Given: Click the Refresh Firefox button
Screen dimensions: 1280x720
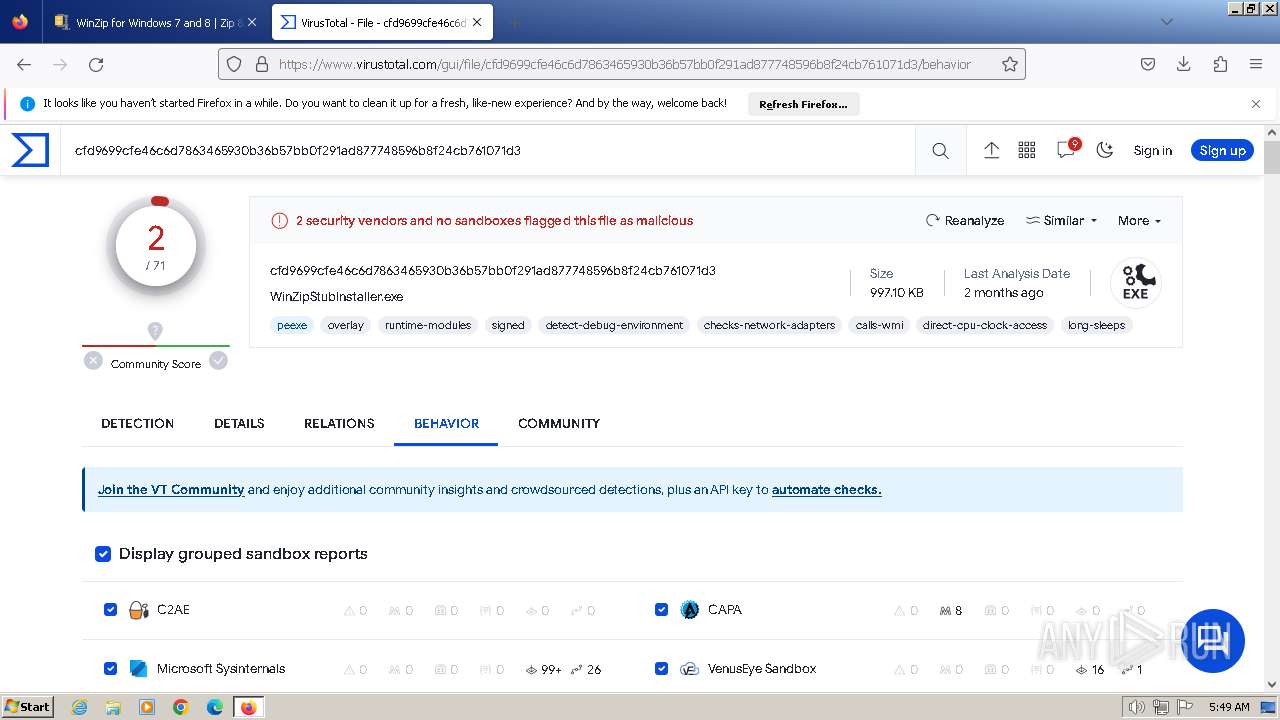Looking at the screenshot, I should tap(803, 104).
